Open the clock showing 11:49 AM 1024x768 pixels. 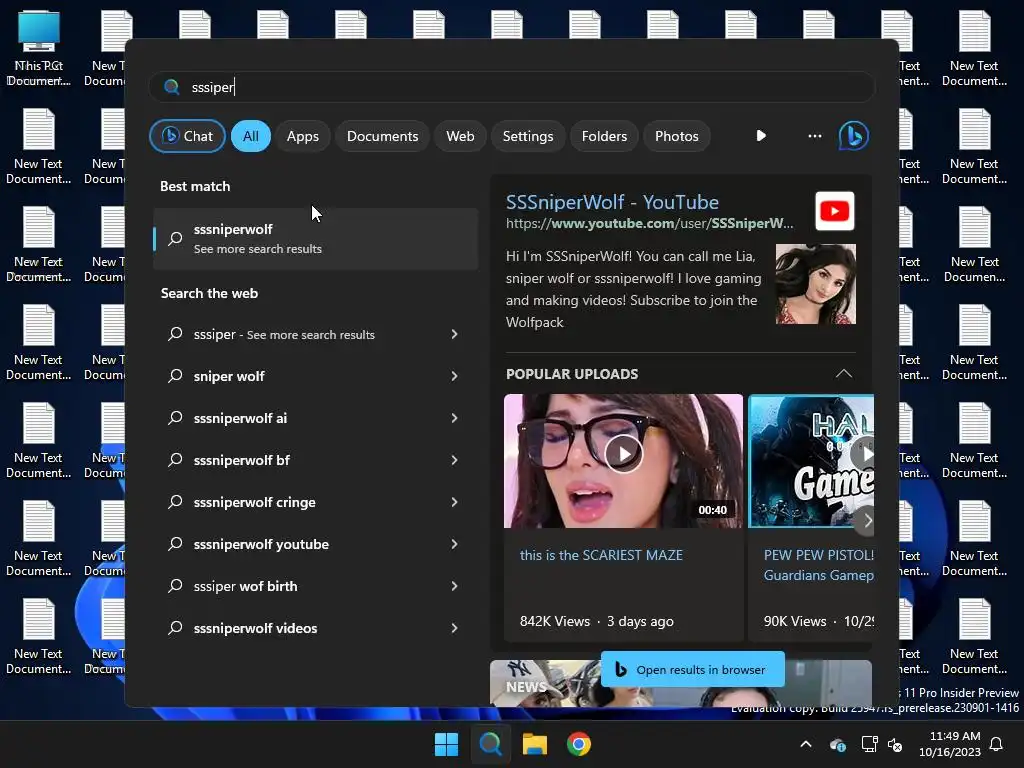pyautogui.click(x=950, y=744)
